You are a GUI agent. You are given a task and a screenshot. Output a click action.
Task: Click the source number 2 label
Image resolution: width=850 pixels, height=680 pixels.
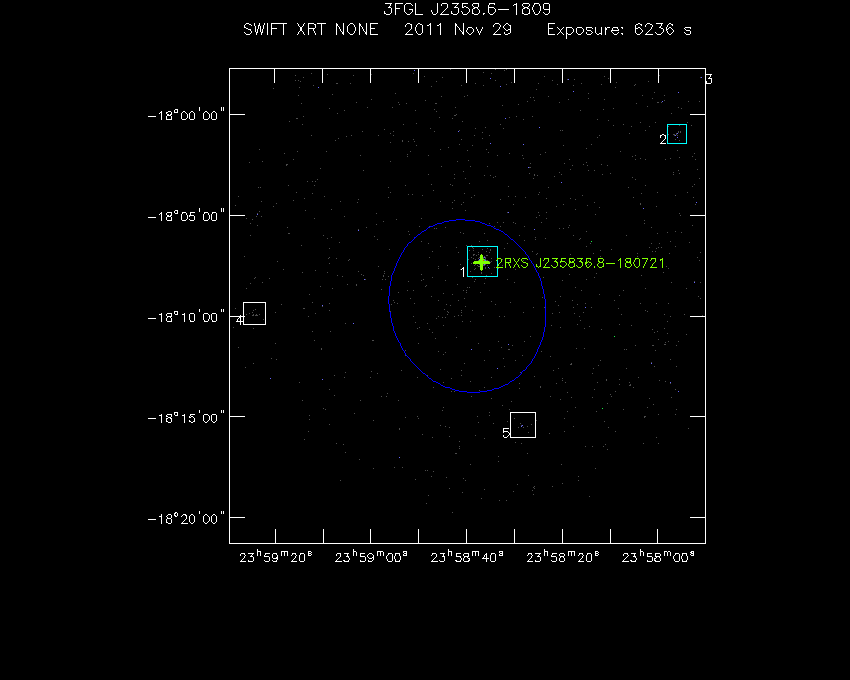pos(662,139)
